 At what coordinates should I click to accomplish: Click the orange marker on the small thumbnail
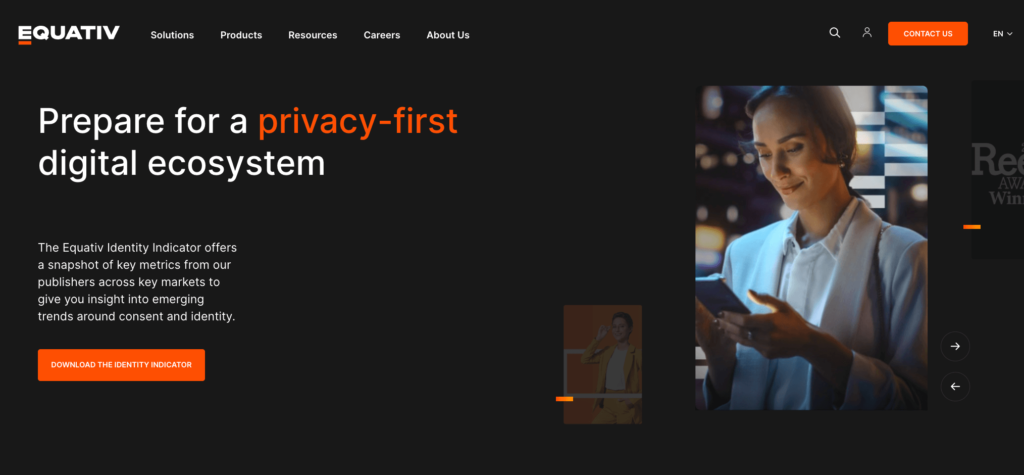tap(564, 399)
